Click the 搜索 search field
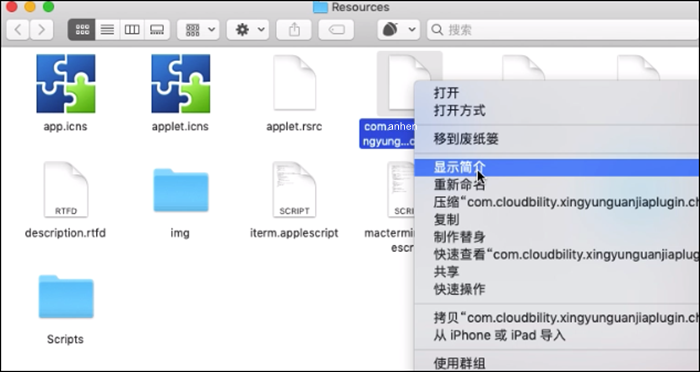The height and width of the screenshot is (373, 700). 563,30
